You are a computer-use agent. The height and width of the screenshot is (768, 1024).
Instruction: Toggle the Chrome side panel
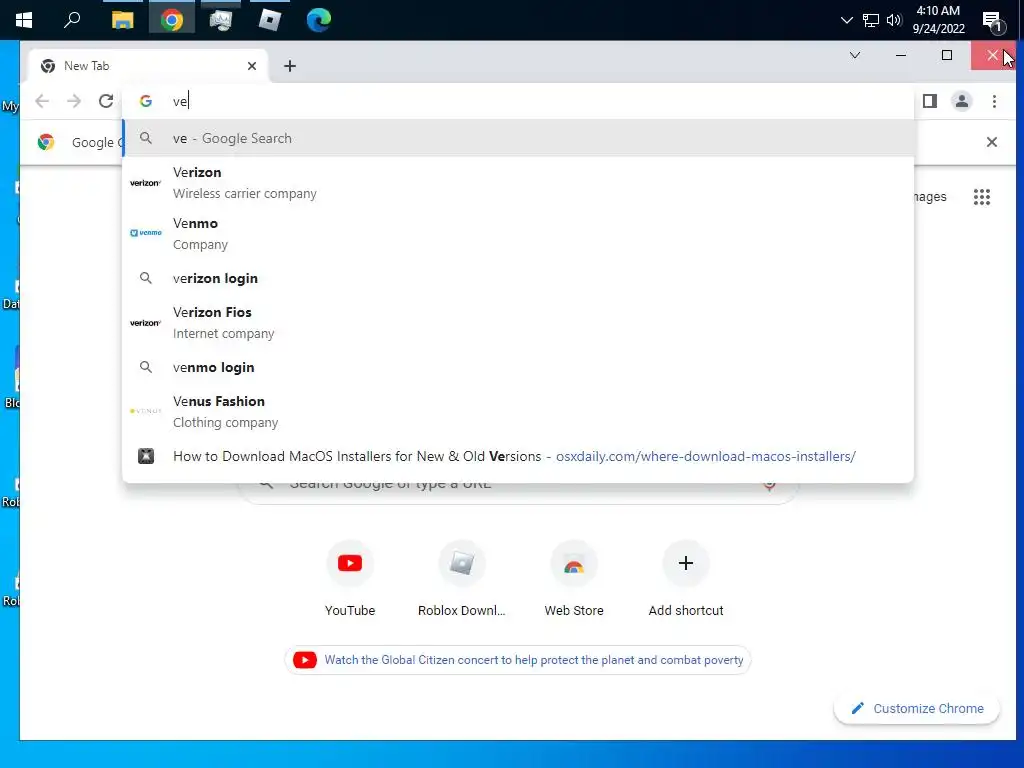(930, 101)
